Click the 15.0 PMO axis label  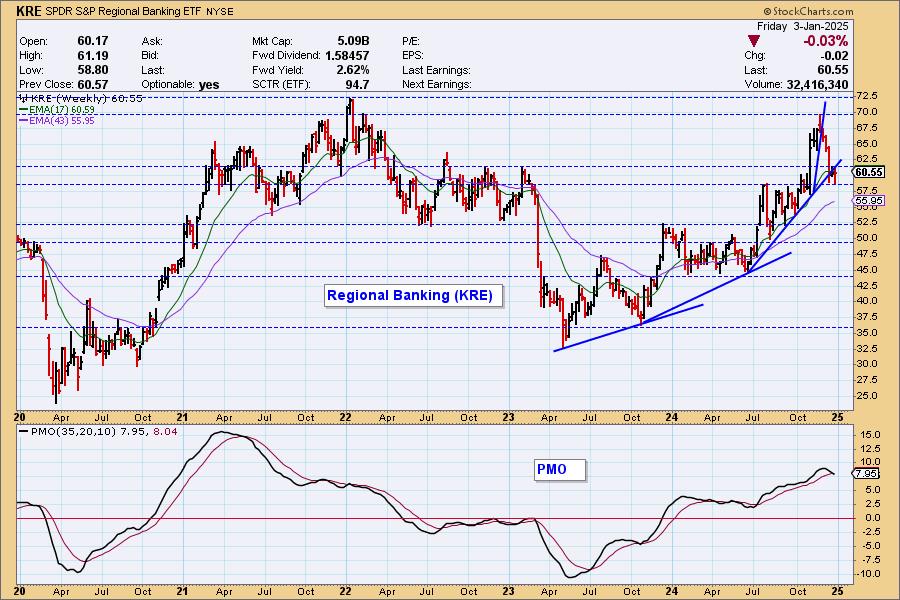[x=871, y=435]
